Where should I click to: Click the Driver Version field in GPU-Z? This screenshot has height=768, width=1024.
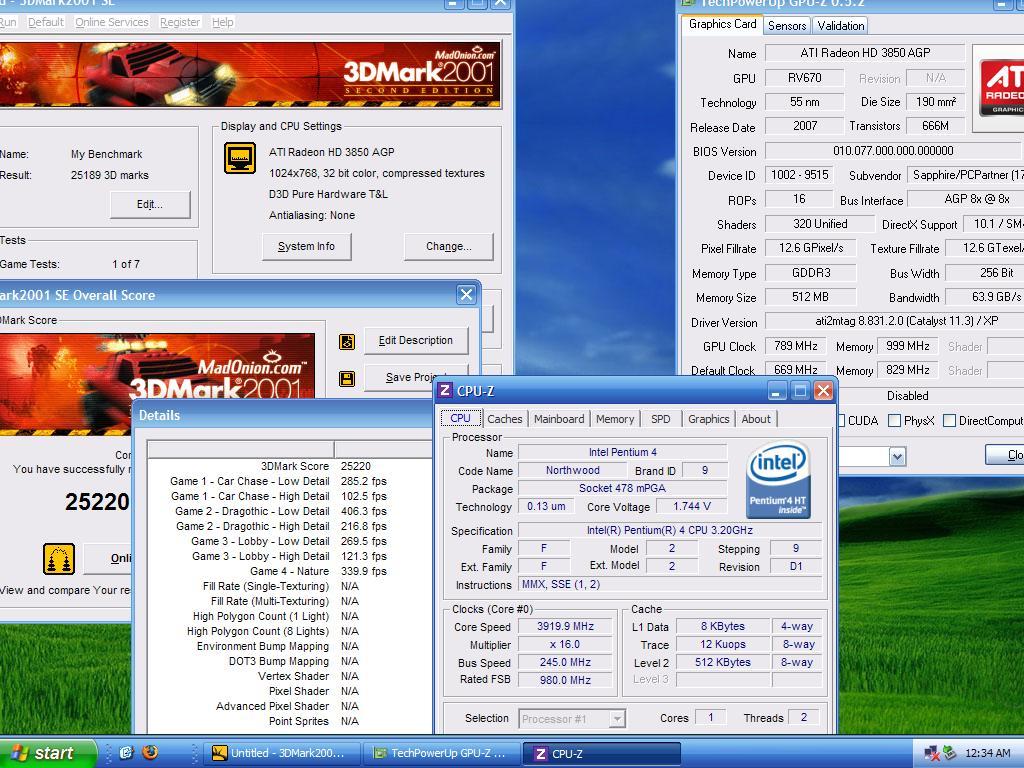pos(893,321)
